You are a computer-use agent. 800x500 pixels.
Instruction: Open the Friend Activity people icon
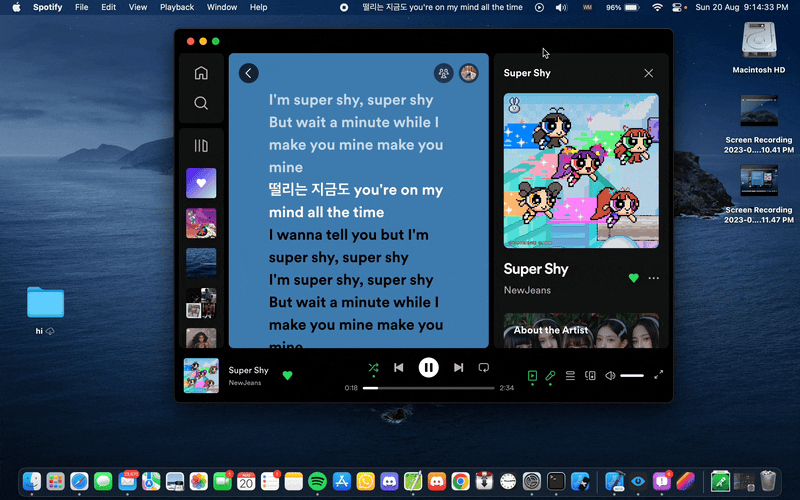coord(443,73)
